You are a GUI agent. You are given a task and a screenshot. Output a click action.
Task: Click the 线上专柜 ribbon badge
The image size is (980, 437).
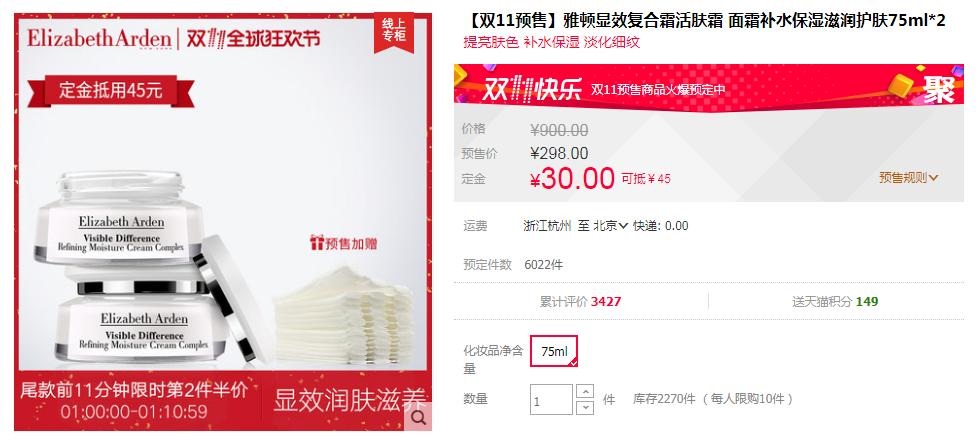pyautogui.click(x=394, y=30)
